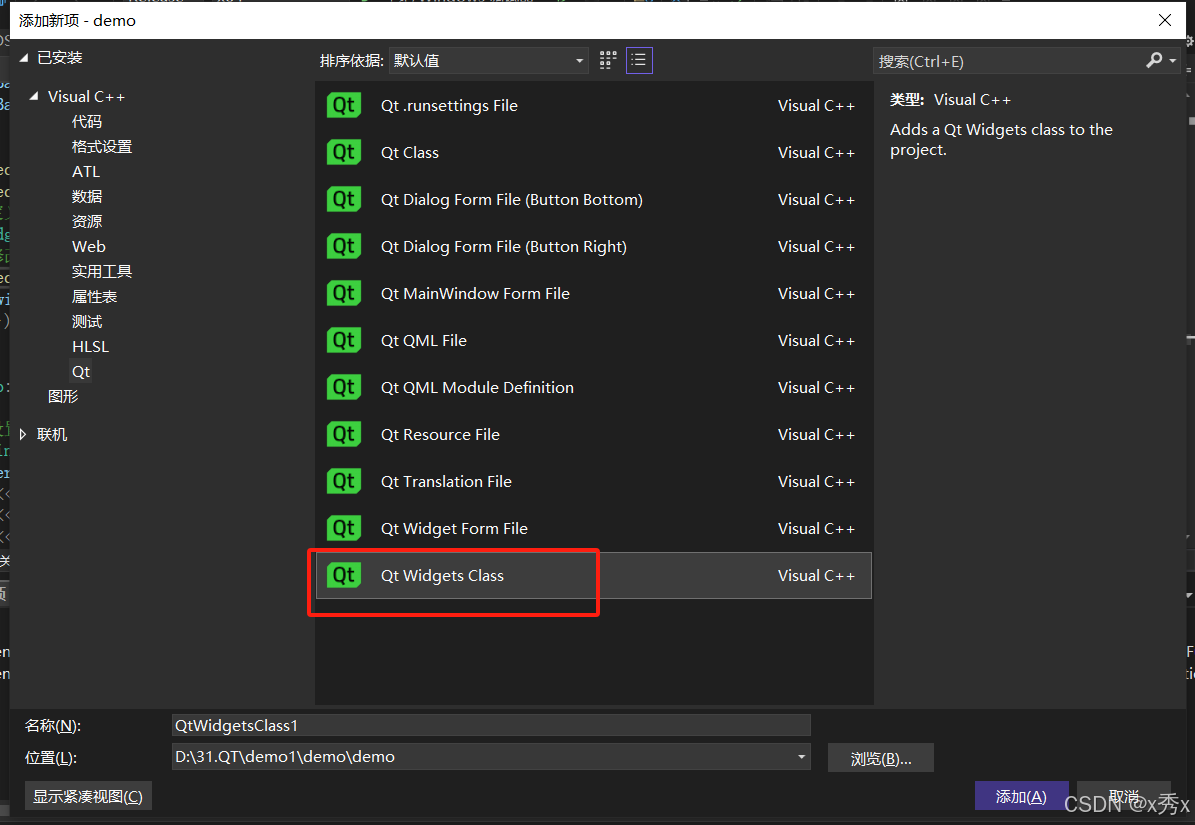Choose the Qt QML Module Definition template
This screenshot has width=1195, height=825.
tap(593, 387)
